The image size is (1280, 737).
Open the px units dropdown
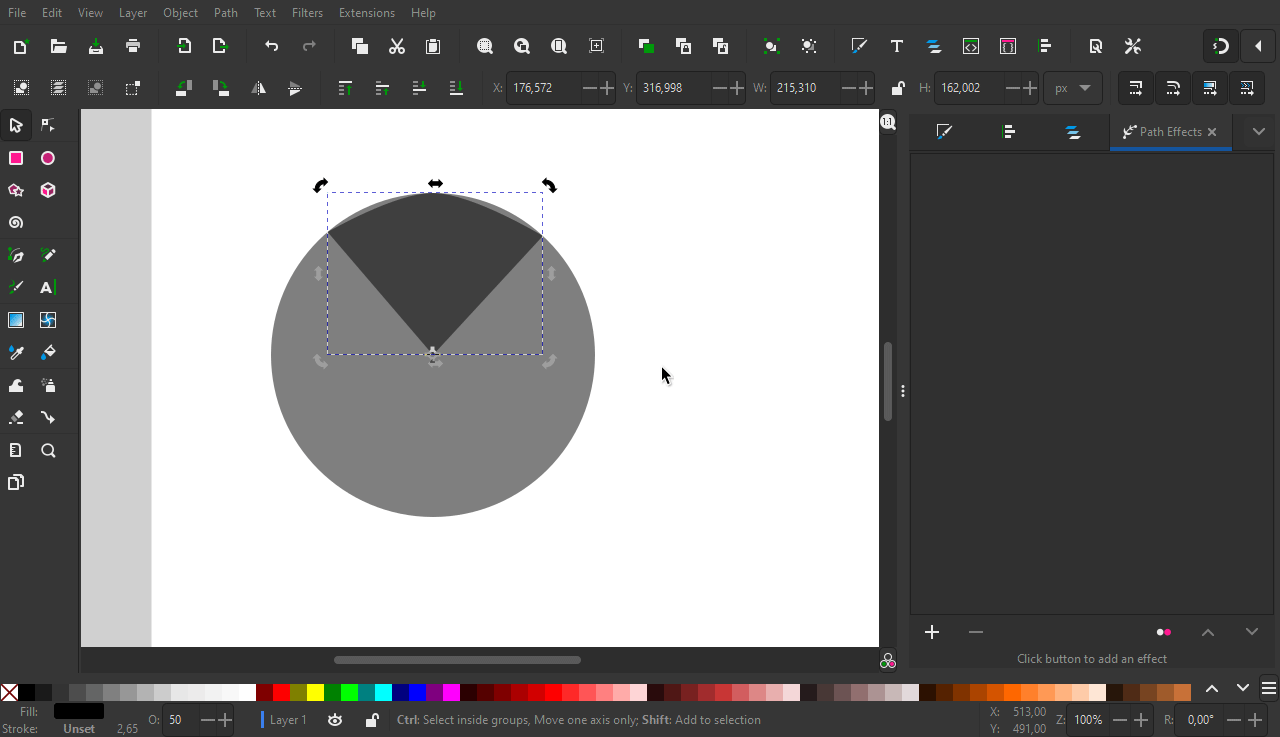(x=1072, y=88)
